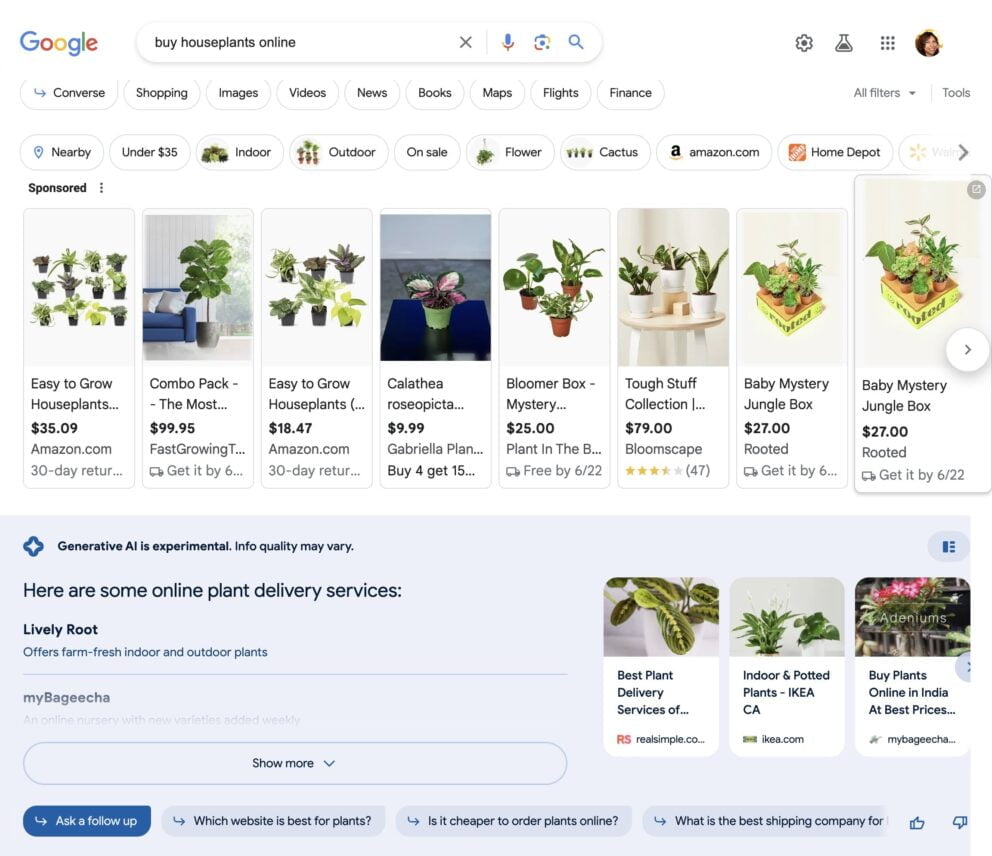Switch to the Videos tab

tap(307, 93)
